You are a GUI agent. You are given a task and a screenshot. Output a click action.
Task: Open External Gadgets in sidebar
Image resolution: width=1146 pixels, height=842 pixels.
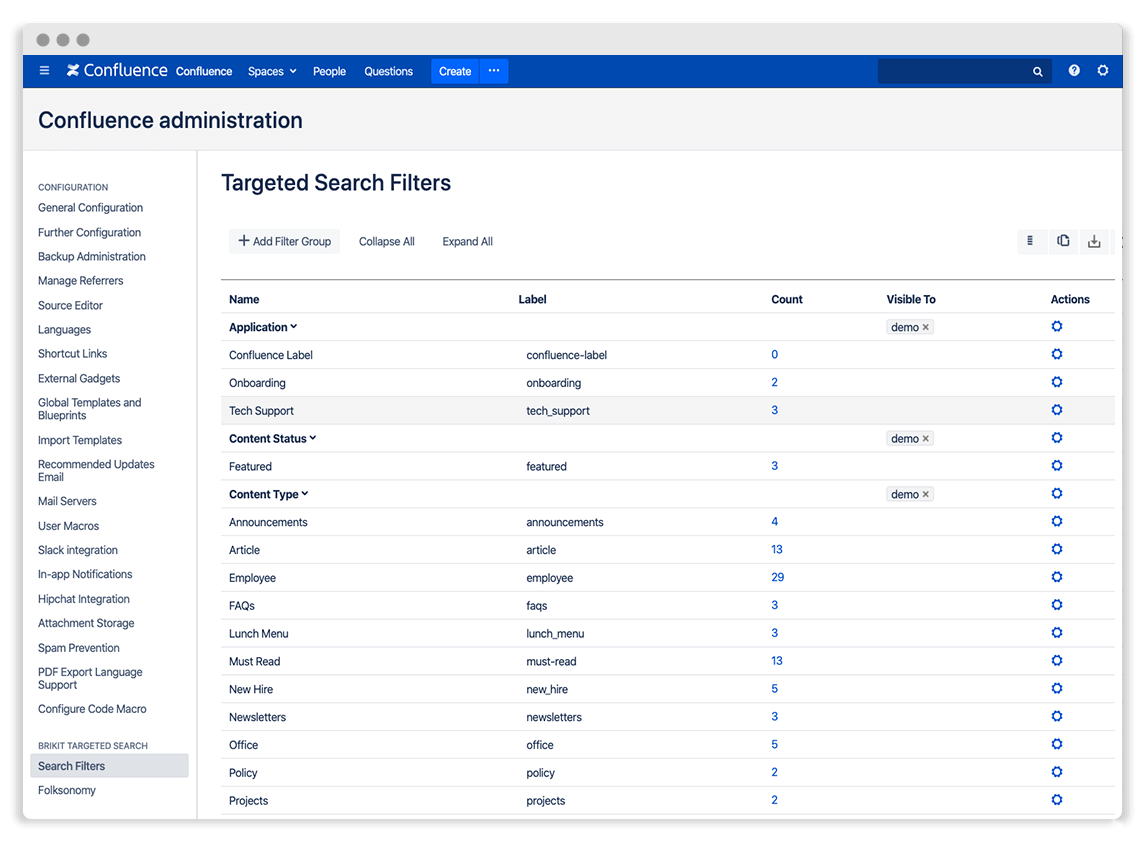point(79,379)
